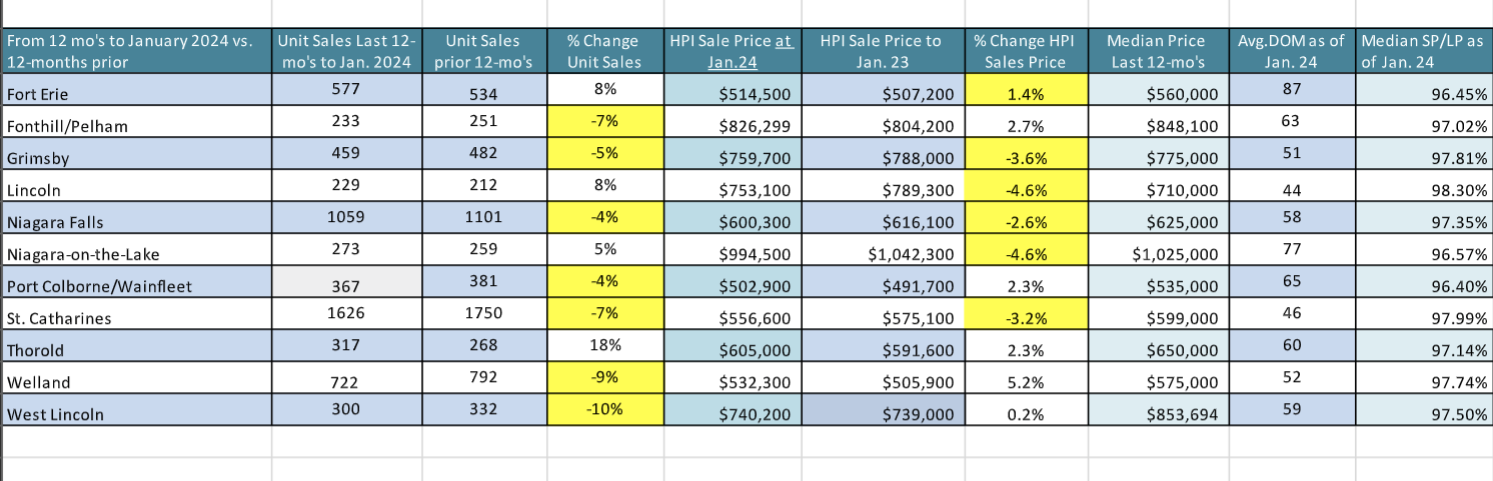Click the 'HPI Sale Price at Jan.24' header
This screenshot has width=1493, height=481.
[x=734, y=51]
